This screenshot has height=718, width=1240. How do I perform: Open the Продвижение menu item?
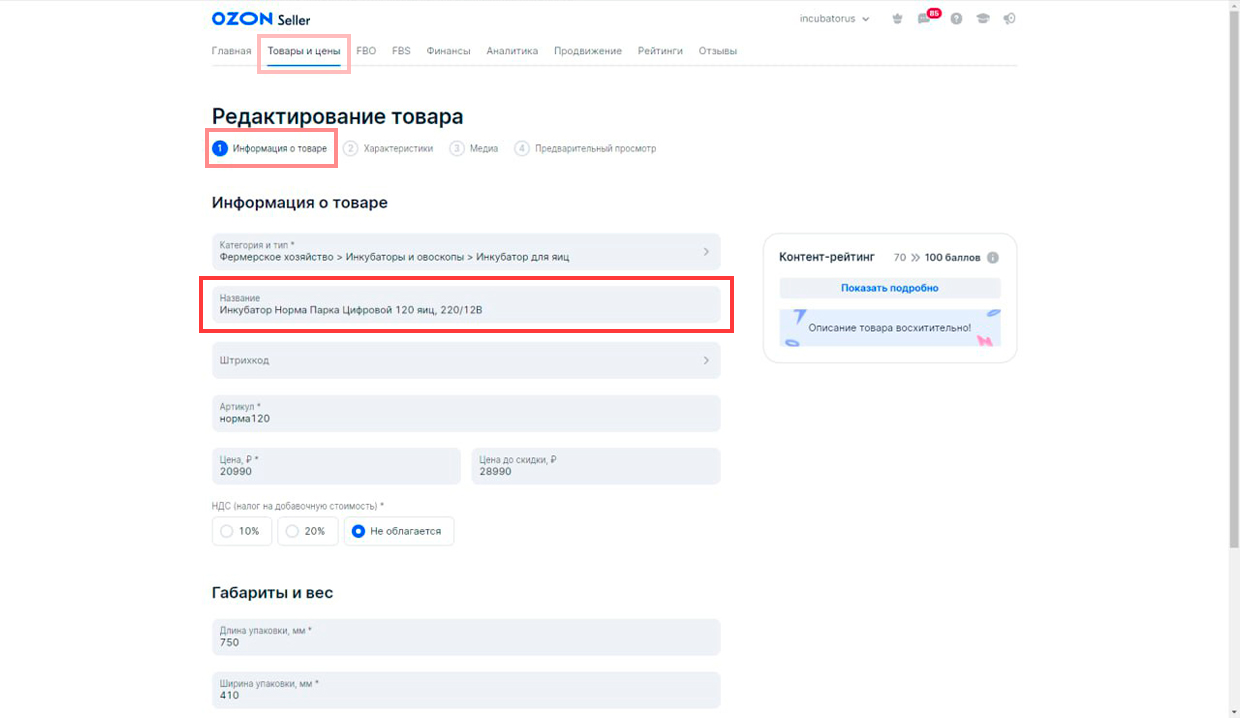coord(588,51)
